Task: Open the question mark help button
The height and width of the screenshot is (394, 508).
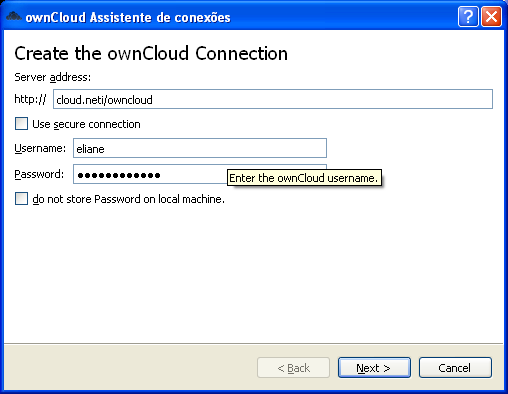Action: click(x=468, y=16)
